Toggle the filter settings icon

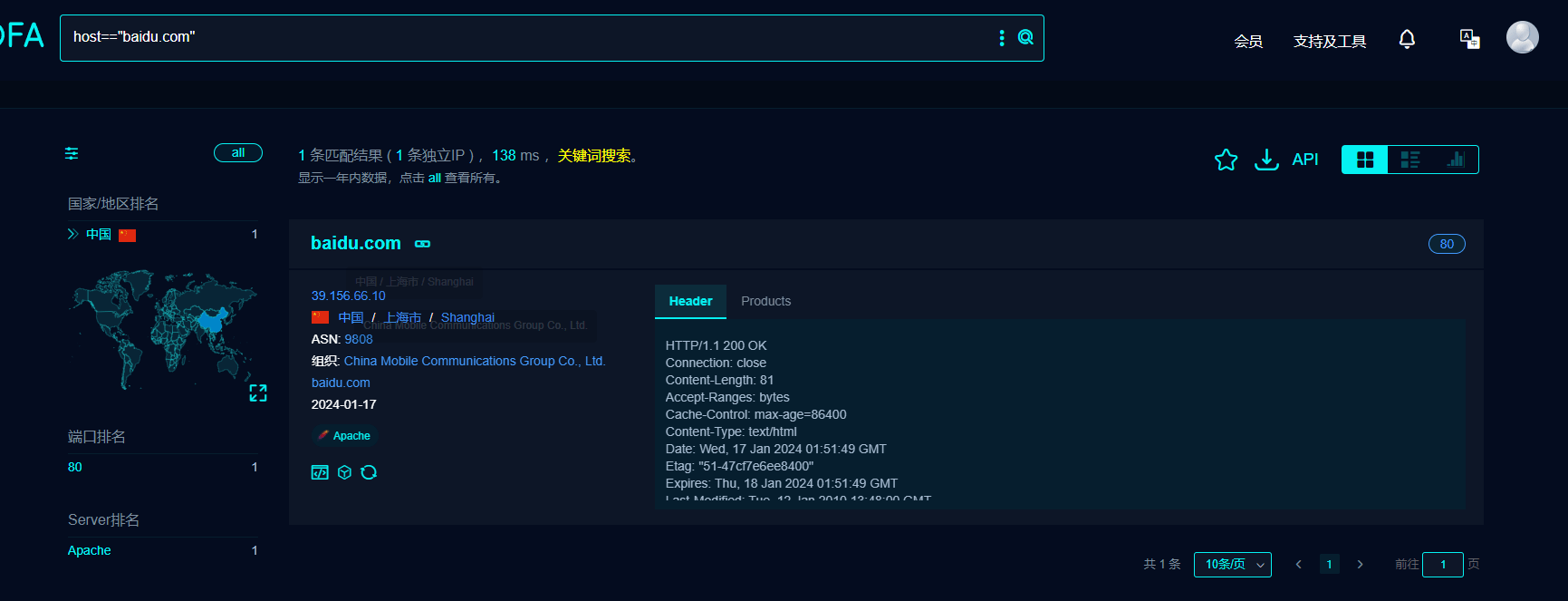point(72,153)
